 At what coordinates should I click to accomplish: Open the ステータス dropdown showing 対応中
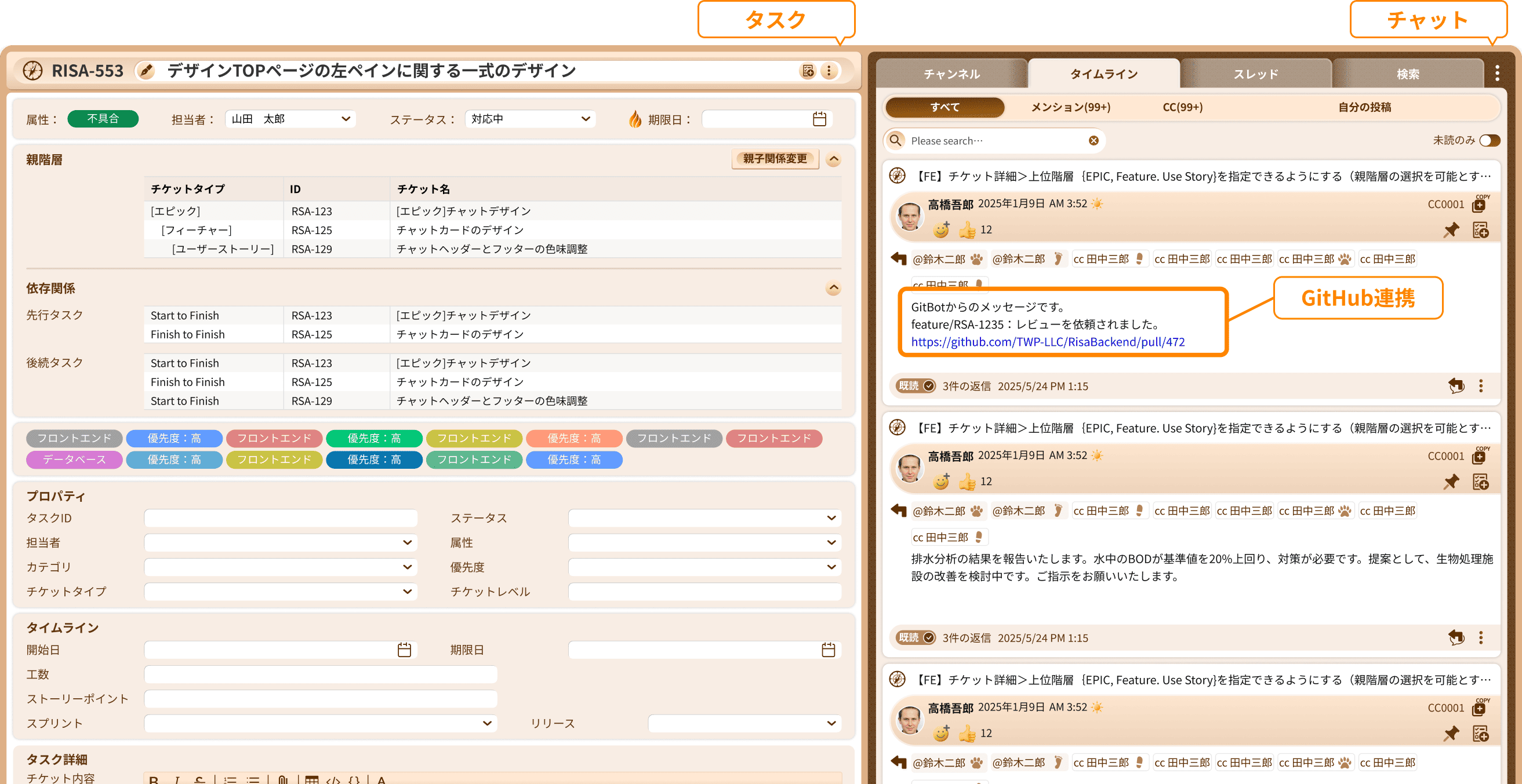[x=530, y=119]
